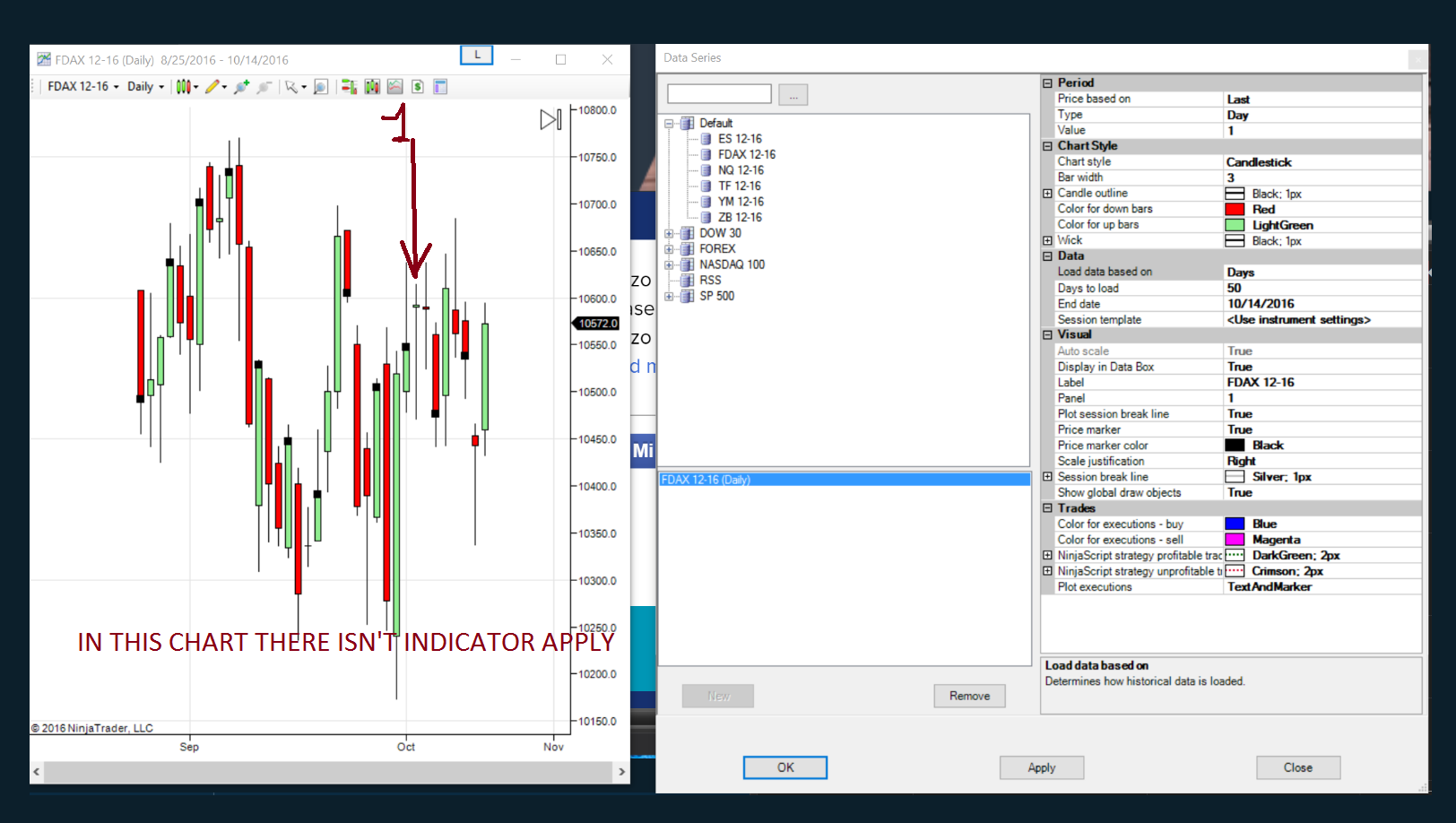Image resolution: width=1456 pixels, height=823 pixels.
Task: Click the Plot executions TextAndMarker value
Action: click(1322, 587)
